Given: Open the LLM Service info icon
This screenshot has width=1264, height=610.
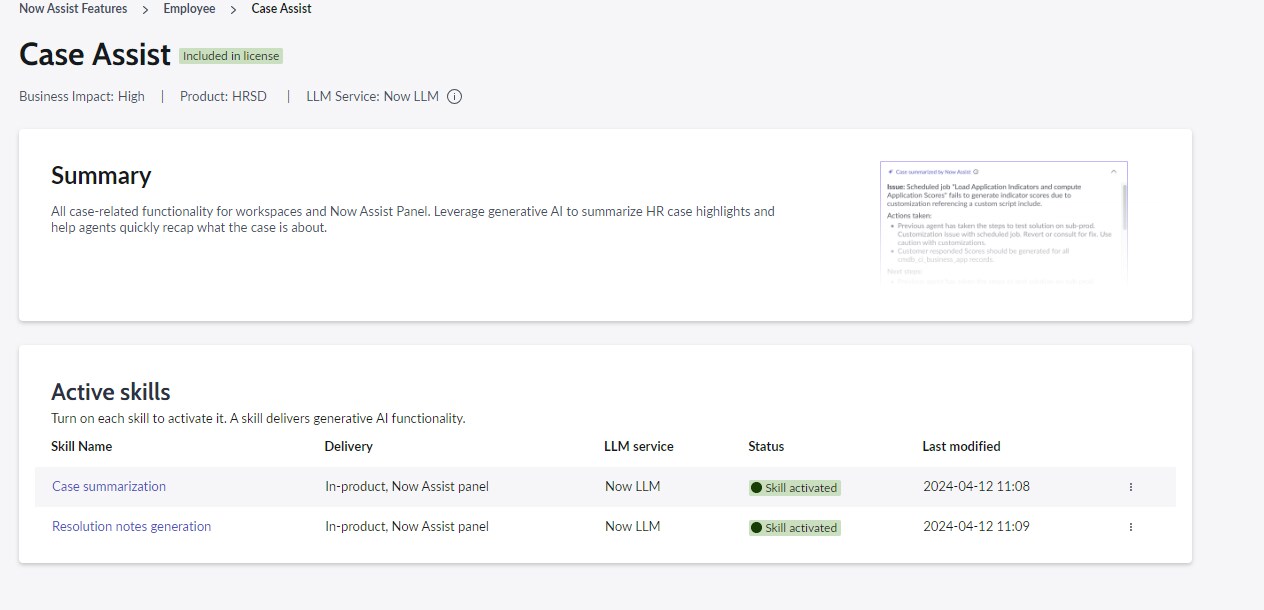Looking at the screenshot, I should coord(454,97).
